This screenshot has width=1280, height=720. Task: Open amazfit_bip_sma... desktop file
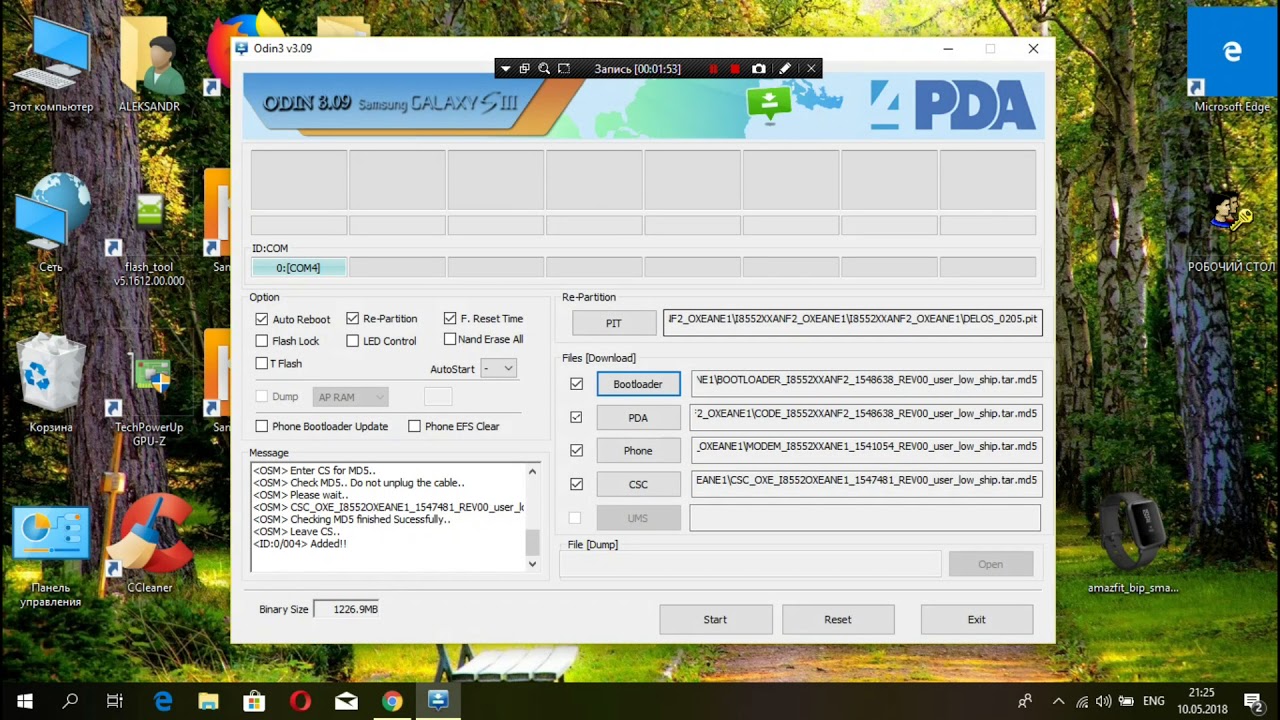point(1133,545)
